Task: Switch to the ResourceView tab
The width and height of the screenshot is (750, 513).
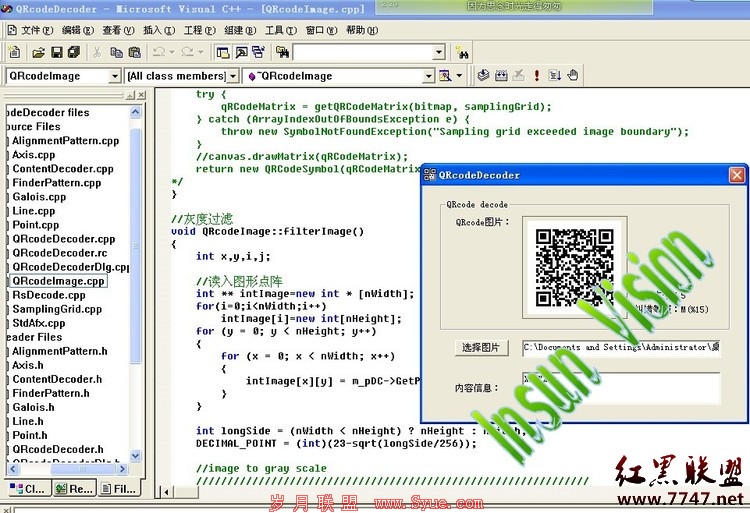Action: (75, 489)
